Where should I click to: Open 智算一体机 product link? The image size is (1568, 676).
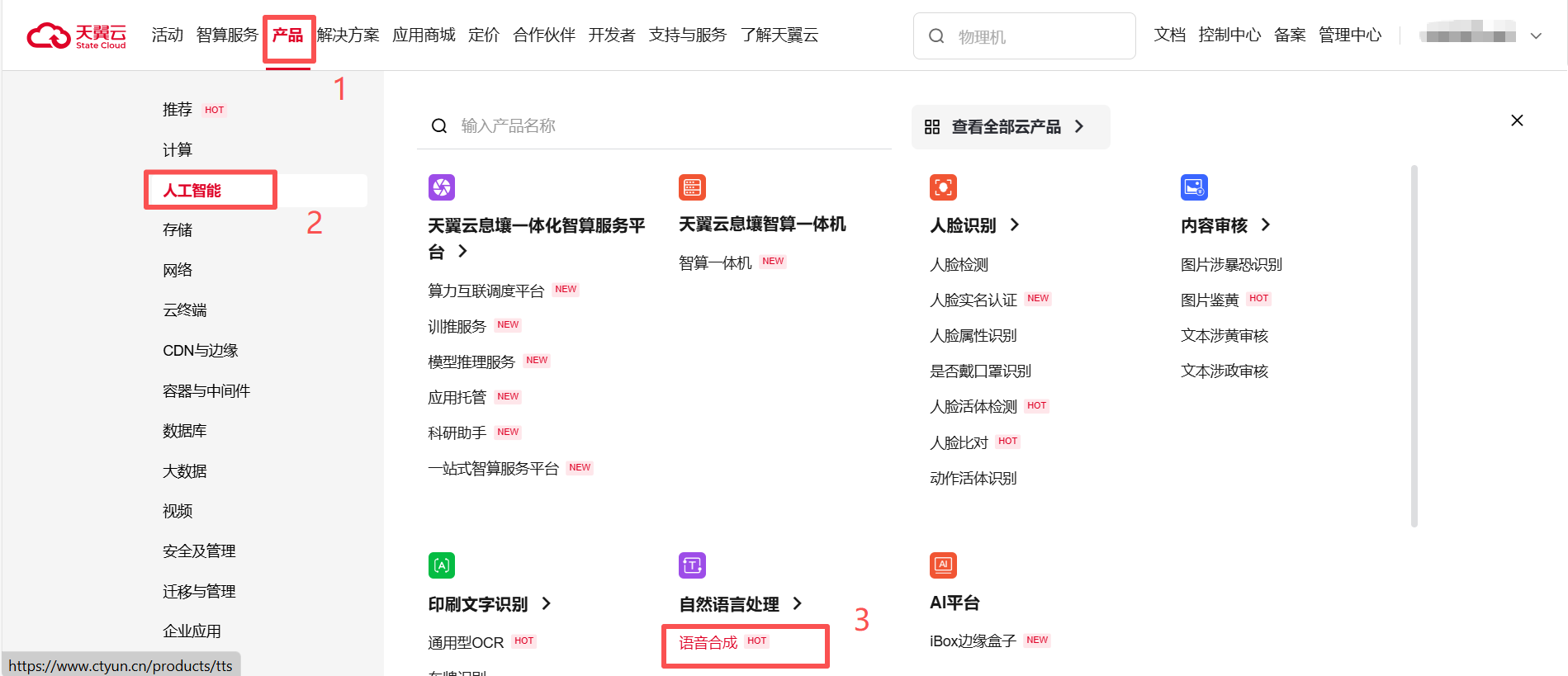pos(715,262)
